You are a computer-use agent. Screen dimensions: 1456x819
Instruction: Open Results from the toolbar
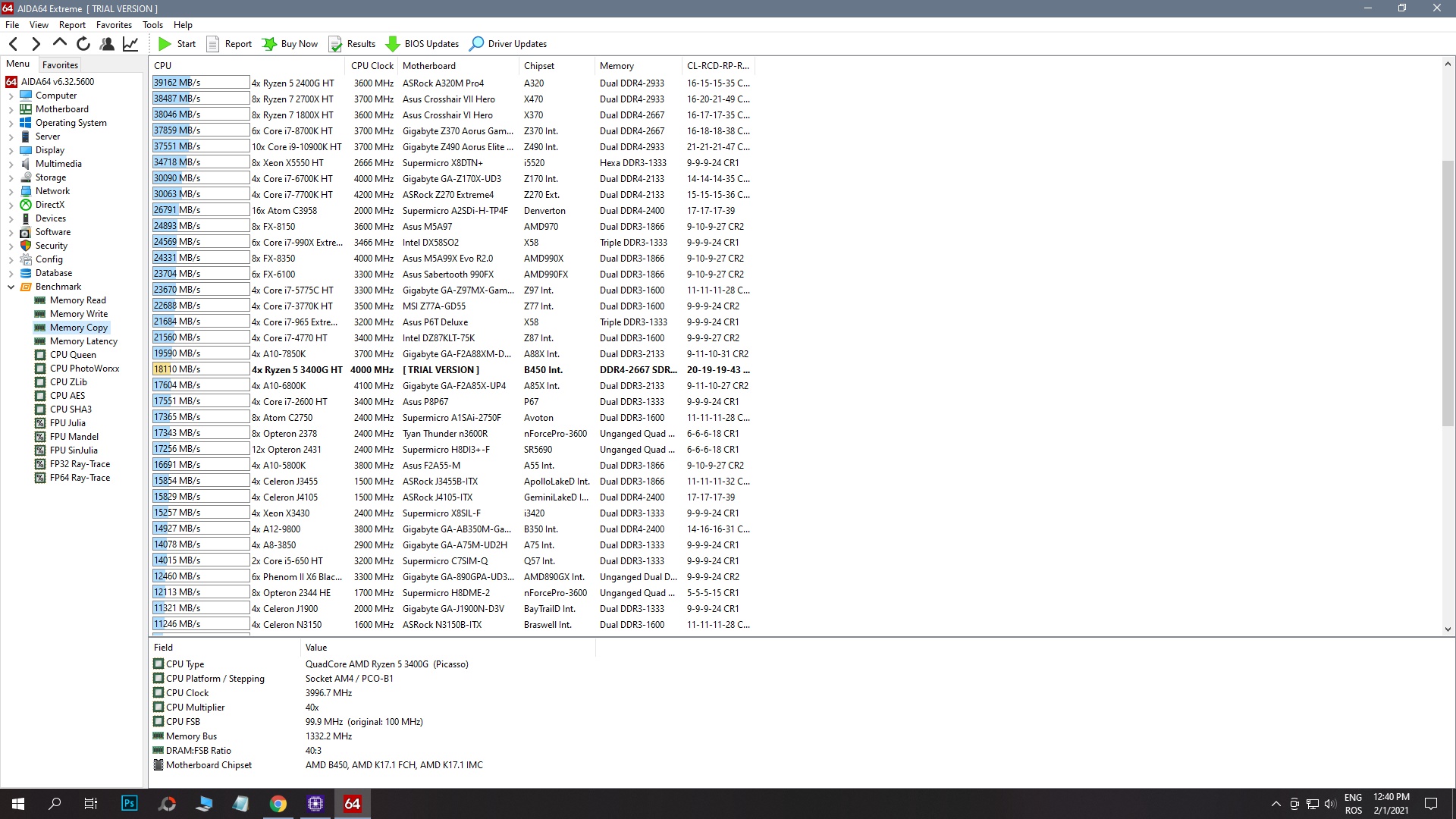point(352,44)
